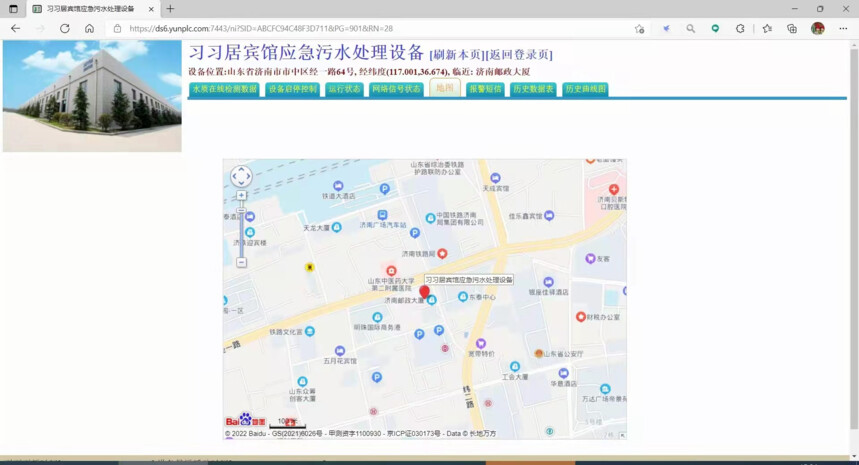
Task: Click the 明珠国际商务港 marker
Action: (377, 317)
